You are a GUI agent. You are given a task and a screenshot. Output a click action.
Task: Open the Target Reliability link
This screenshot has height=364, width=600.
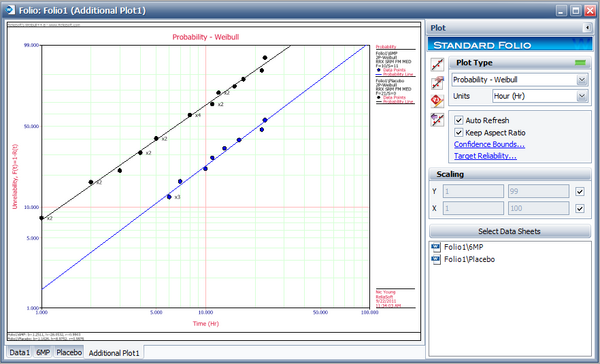(x=485, y=156)
